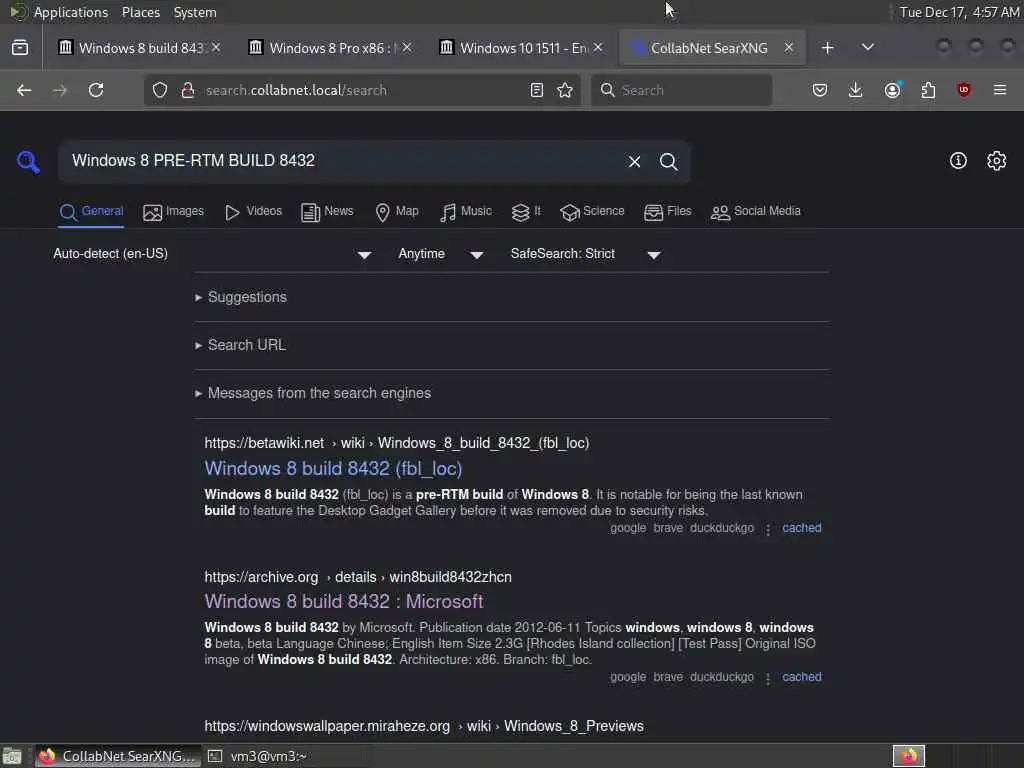Open cached link for betawiki result
1024x768 pixels.
[801, 528]
